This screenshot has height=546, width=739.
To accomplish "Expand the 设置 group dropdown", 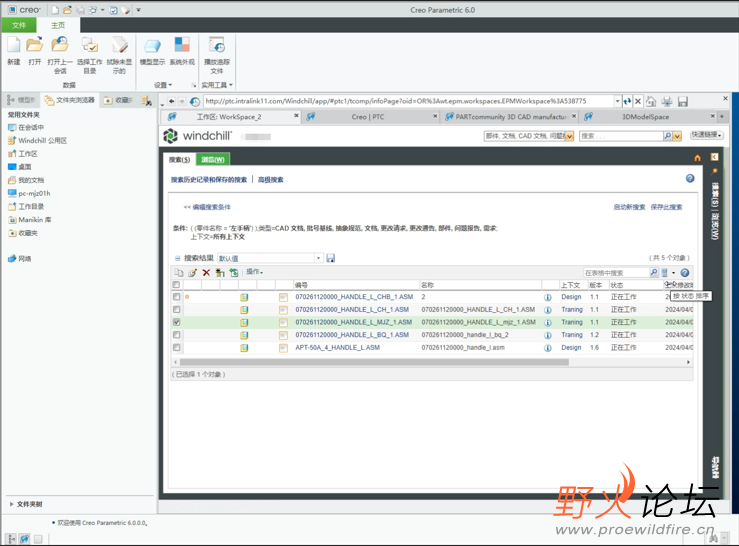I will [163, 85].
